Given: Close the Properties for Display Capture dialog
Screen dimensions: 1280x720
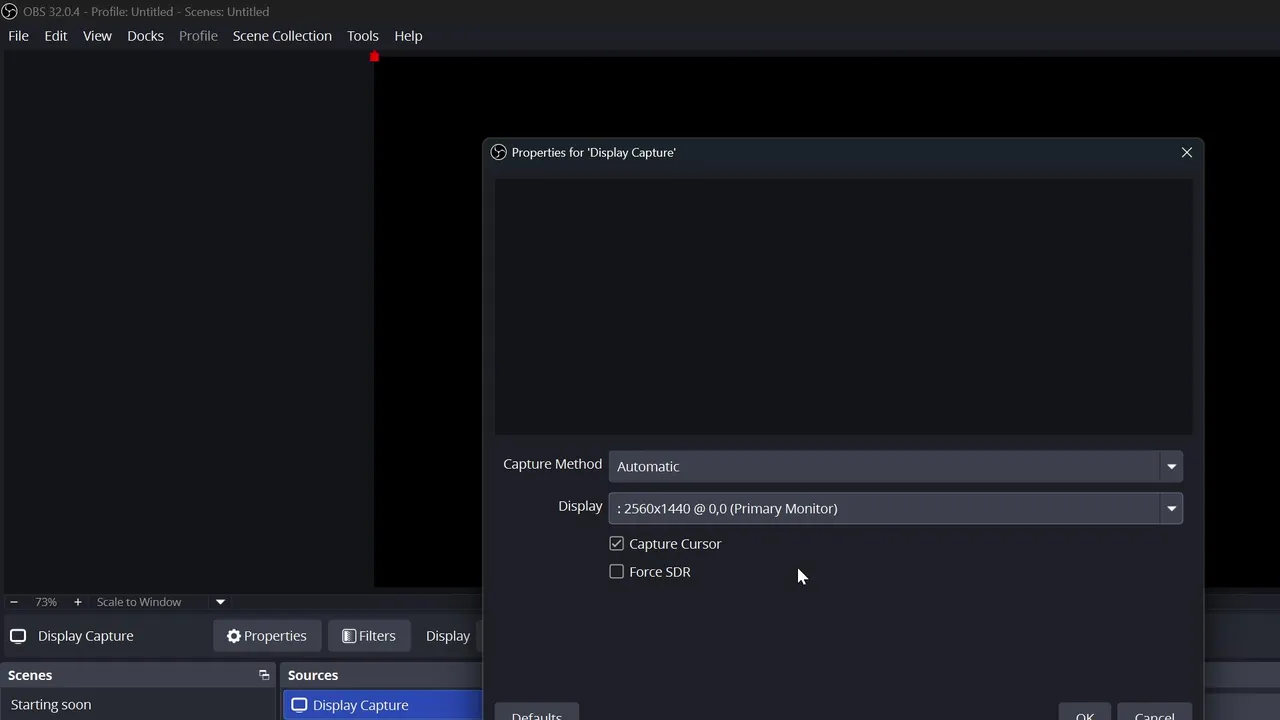Looking at the screenshot, I should point(1187,152).
